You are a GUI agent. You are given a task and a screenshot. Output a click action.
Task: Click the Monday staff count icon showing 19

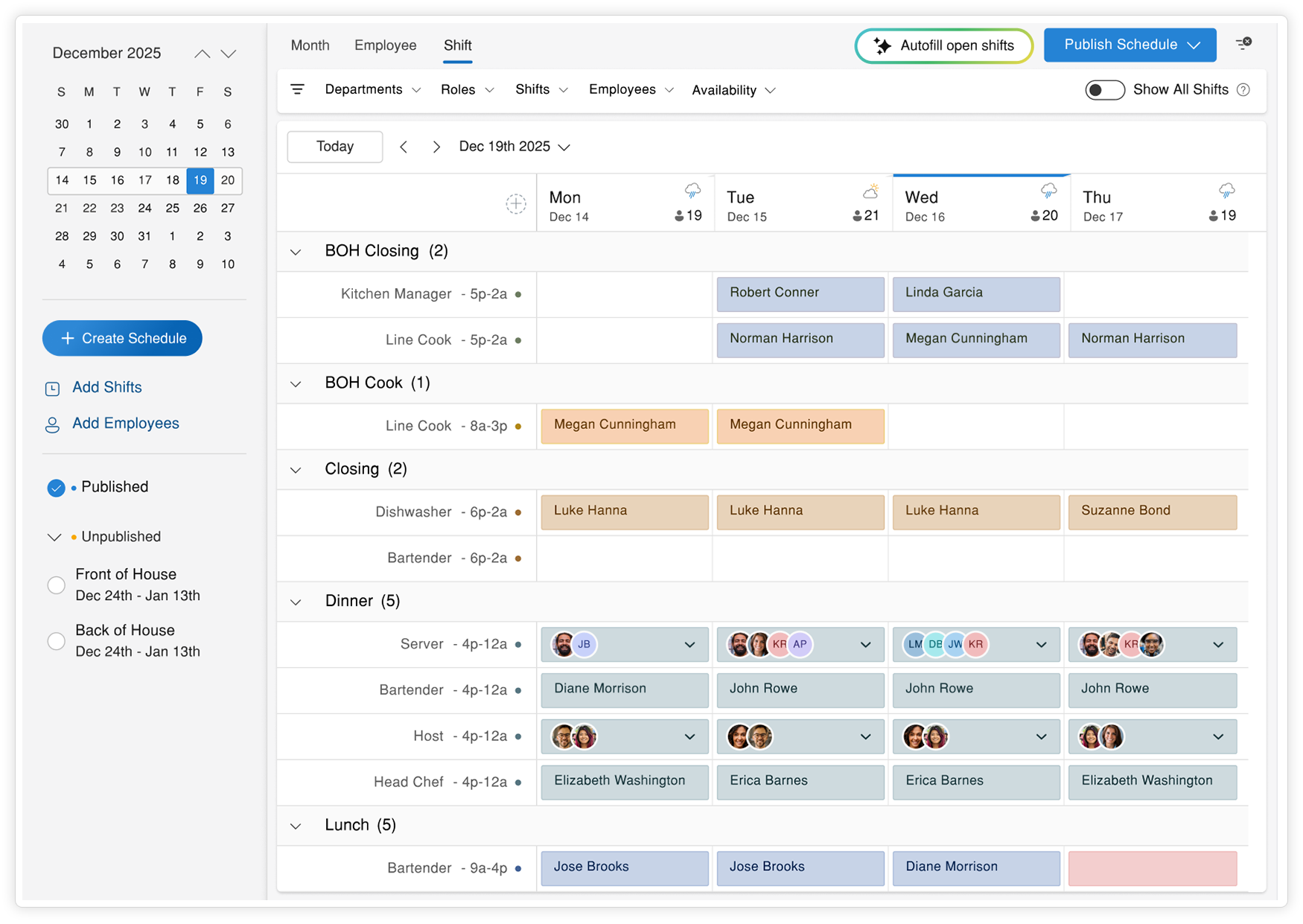tap(679, 216)
